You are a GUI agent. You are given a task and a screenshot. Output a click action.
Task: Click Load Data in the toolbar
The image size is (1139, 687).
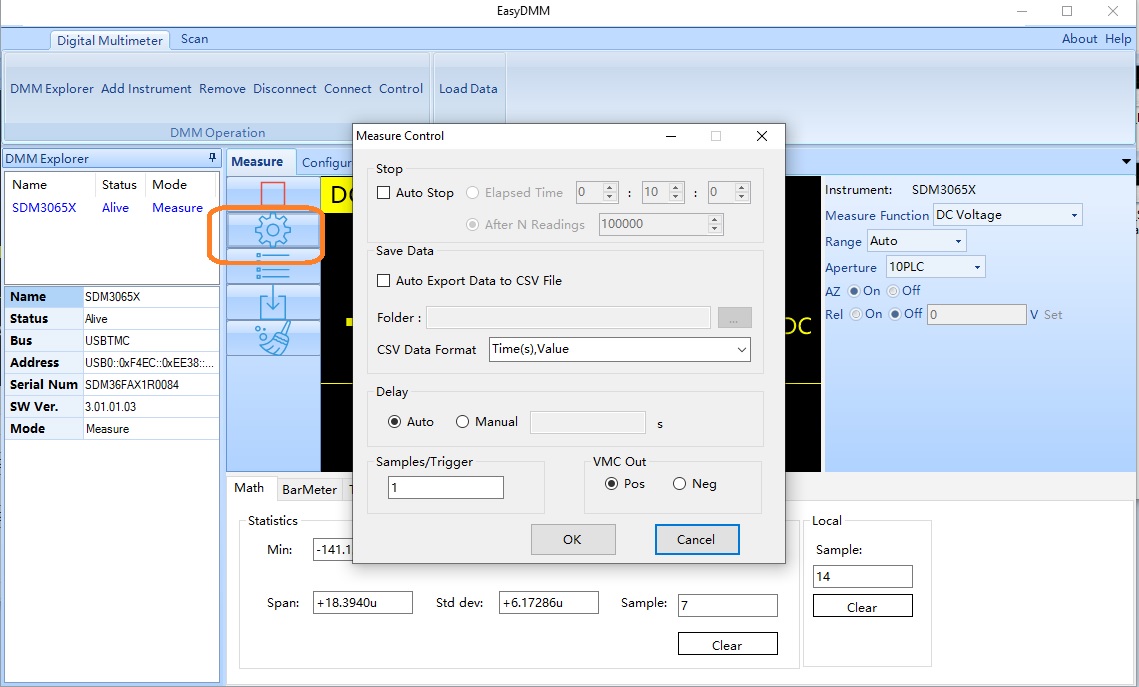[x=468, y=89]
